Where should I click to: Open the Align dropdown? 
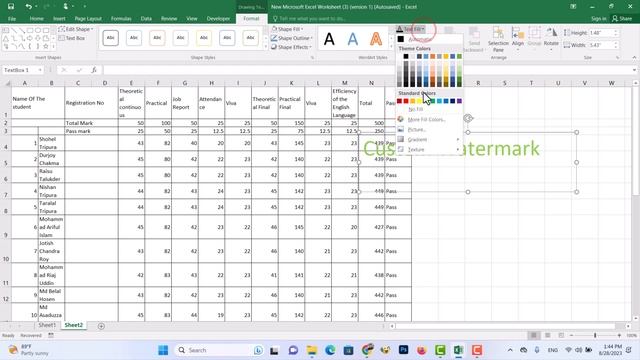[518, 38]
